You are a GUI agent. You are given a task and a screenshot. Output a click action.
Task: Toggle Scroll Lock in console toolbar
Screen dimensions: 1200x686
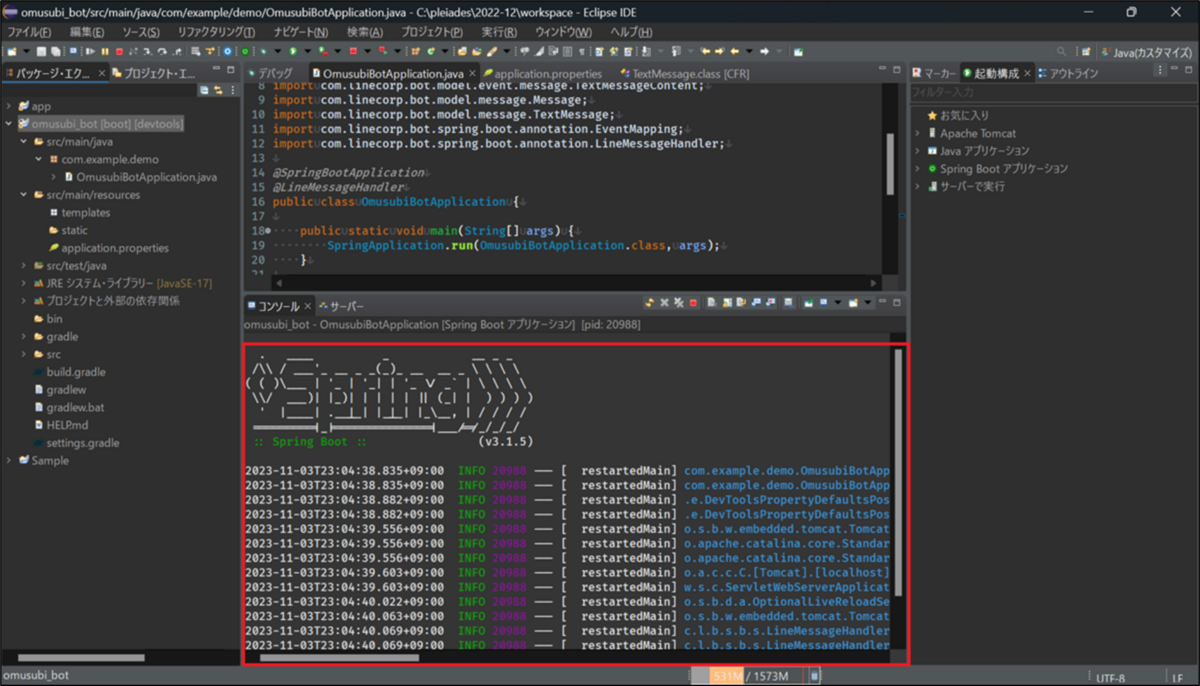tap(727, 302)
